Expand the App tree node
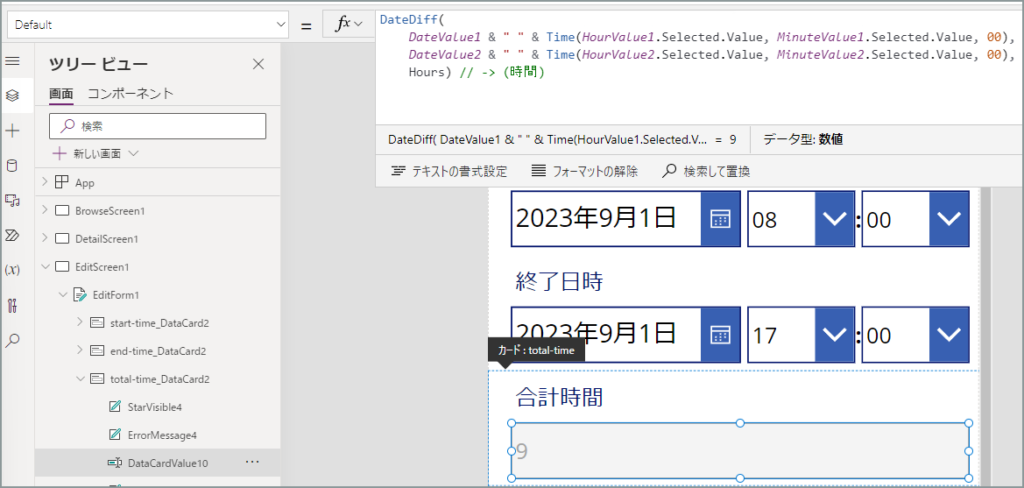The image size is (1024, 488). coord(45,183)
